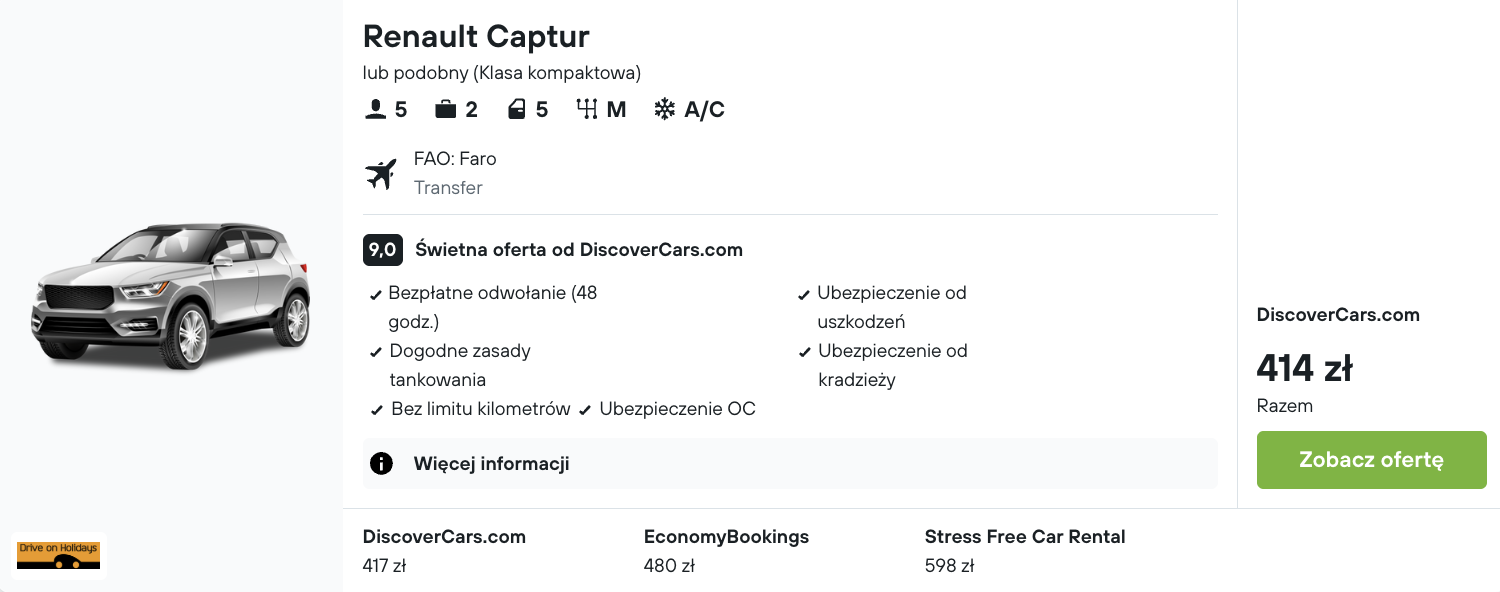1500x592 pixels.
Task: Click the luggage suitcase icon
Action: (445, 109)
